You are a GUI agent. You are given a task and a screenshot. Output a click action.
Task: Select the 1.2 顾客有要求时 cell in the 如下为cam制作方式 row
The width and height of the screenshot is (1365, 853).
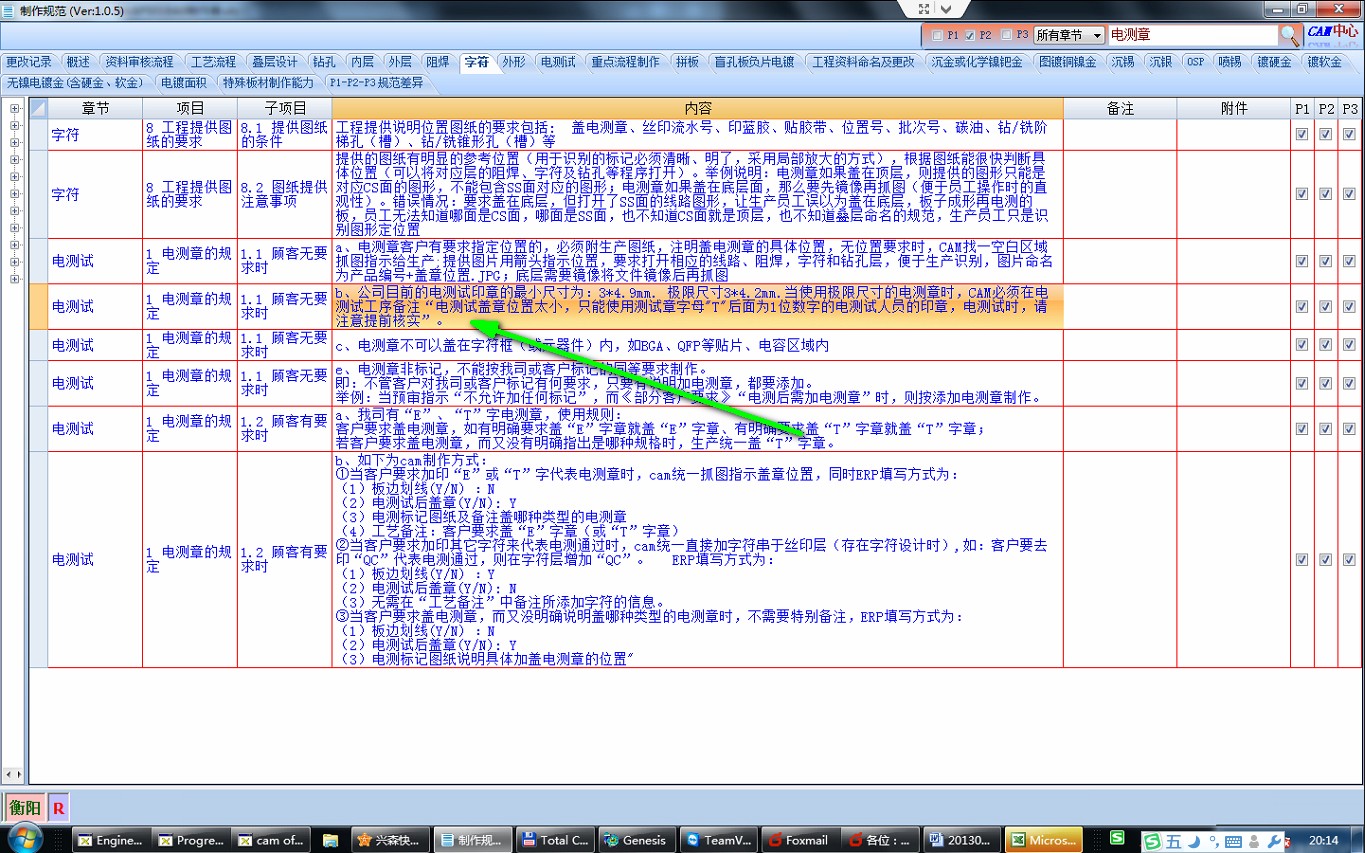tap(285, 559)
